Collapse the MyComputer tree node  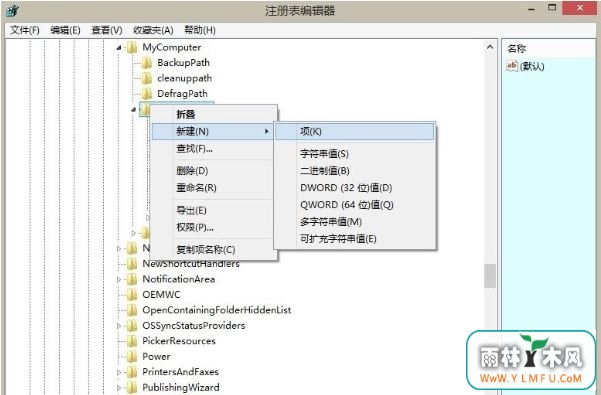[x=119, y=48]
